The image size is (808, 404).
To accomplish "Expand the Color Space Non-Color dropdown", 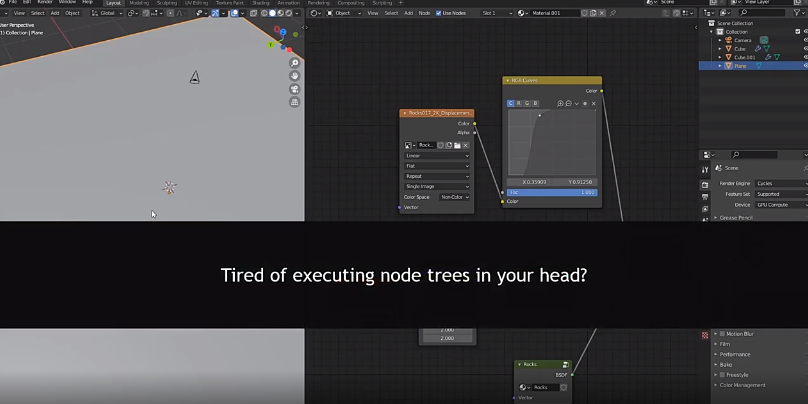I will (455, 197).
